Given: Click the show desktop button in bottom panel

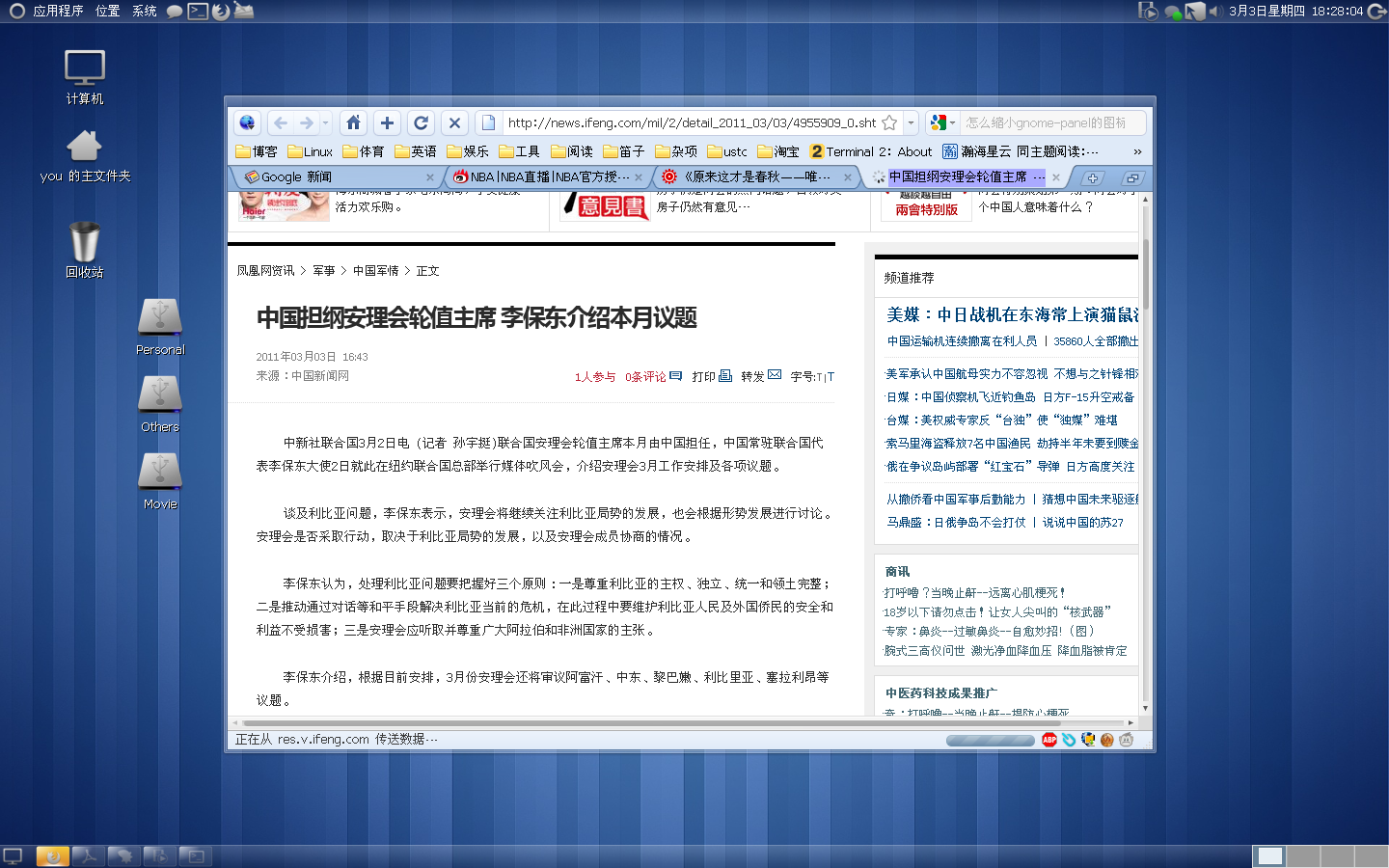Looking at the screenshot, I should pos(14,855).
